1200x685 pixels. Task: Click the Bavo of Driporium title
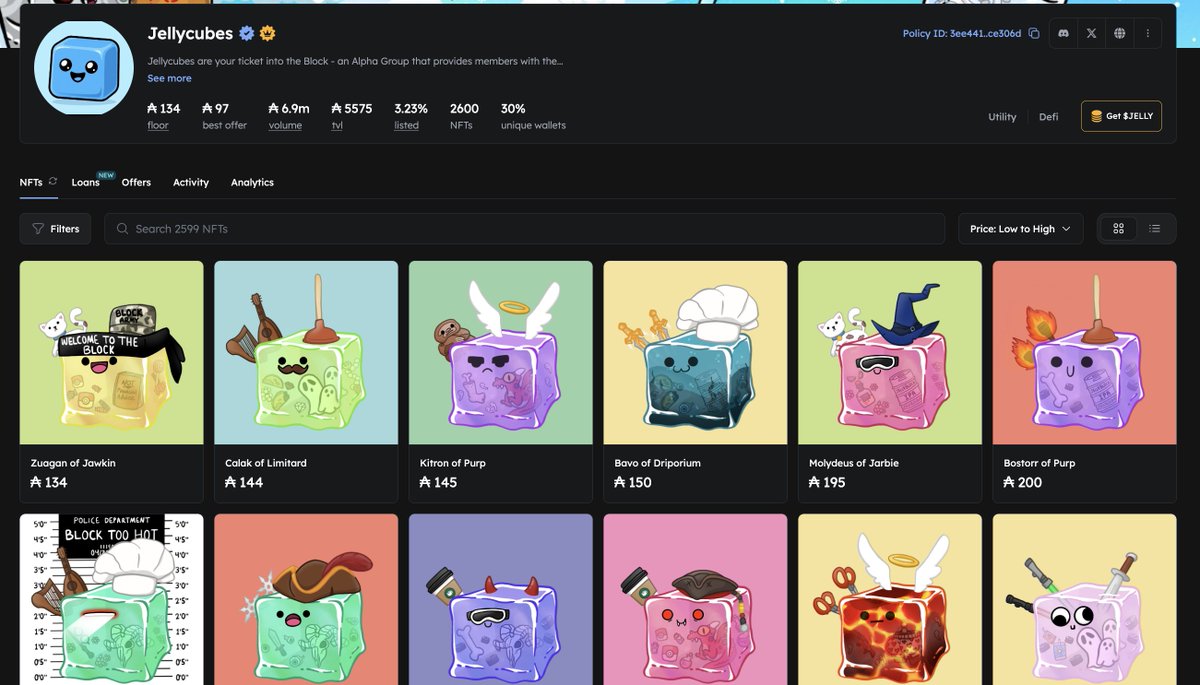657,463
